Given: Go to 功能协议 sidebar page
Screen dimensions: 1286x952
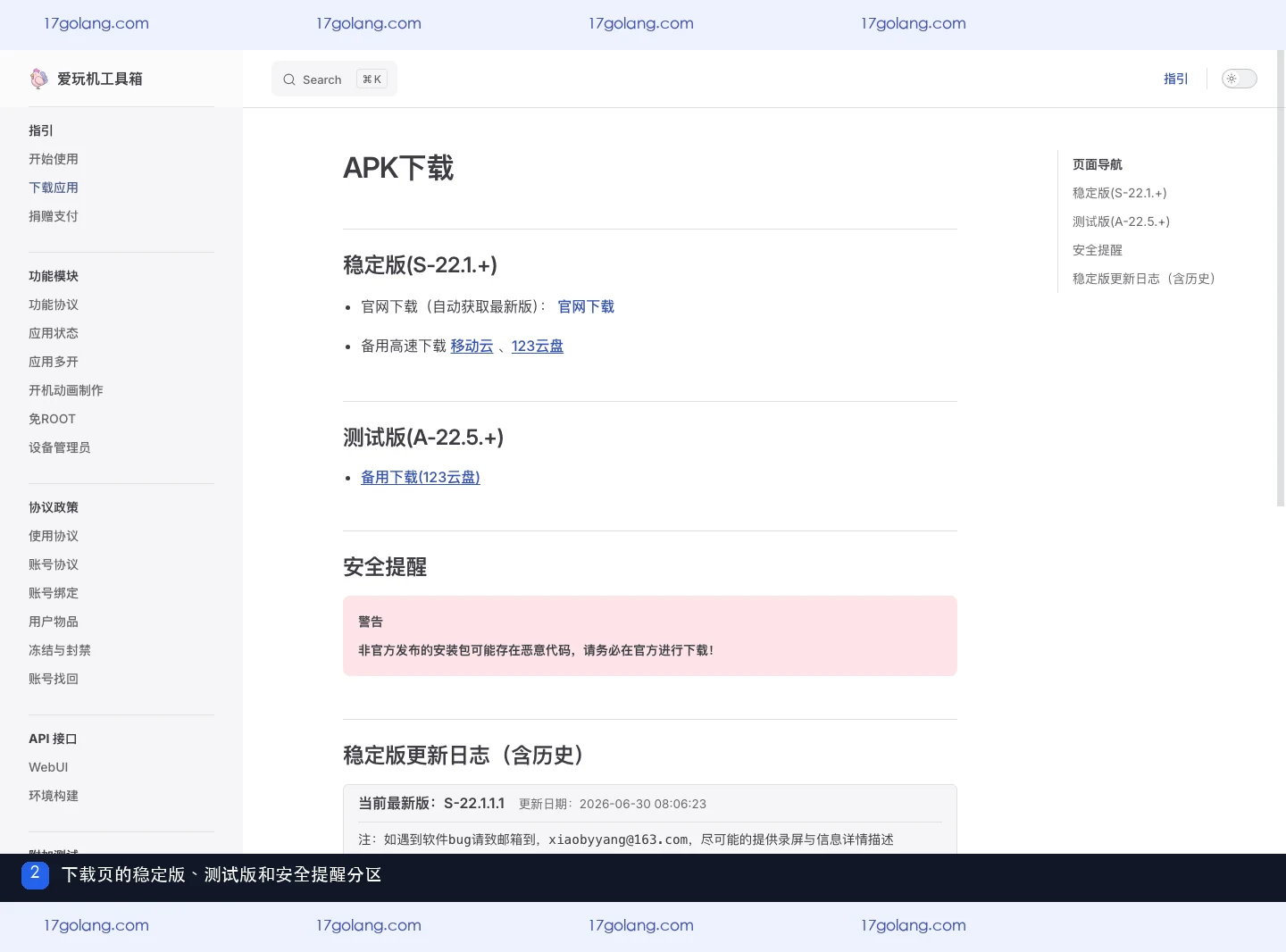Looking at the screenshot, I should tap(54, 305).
